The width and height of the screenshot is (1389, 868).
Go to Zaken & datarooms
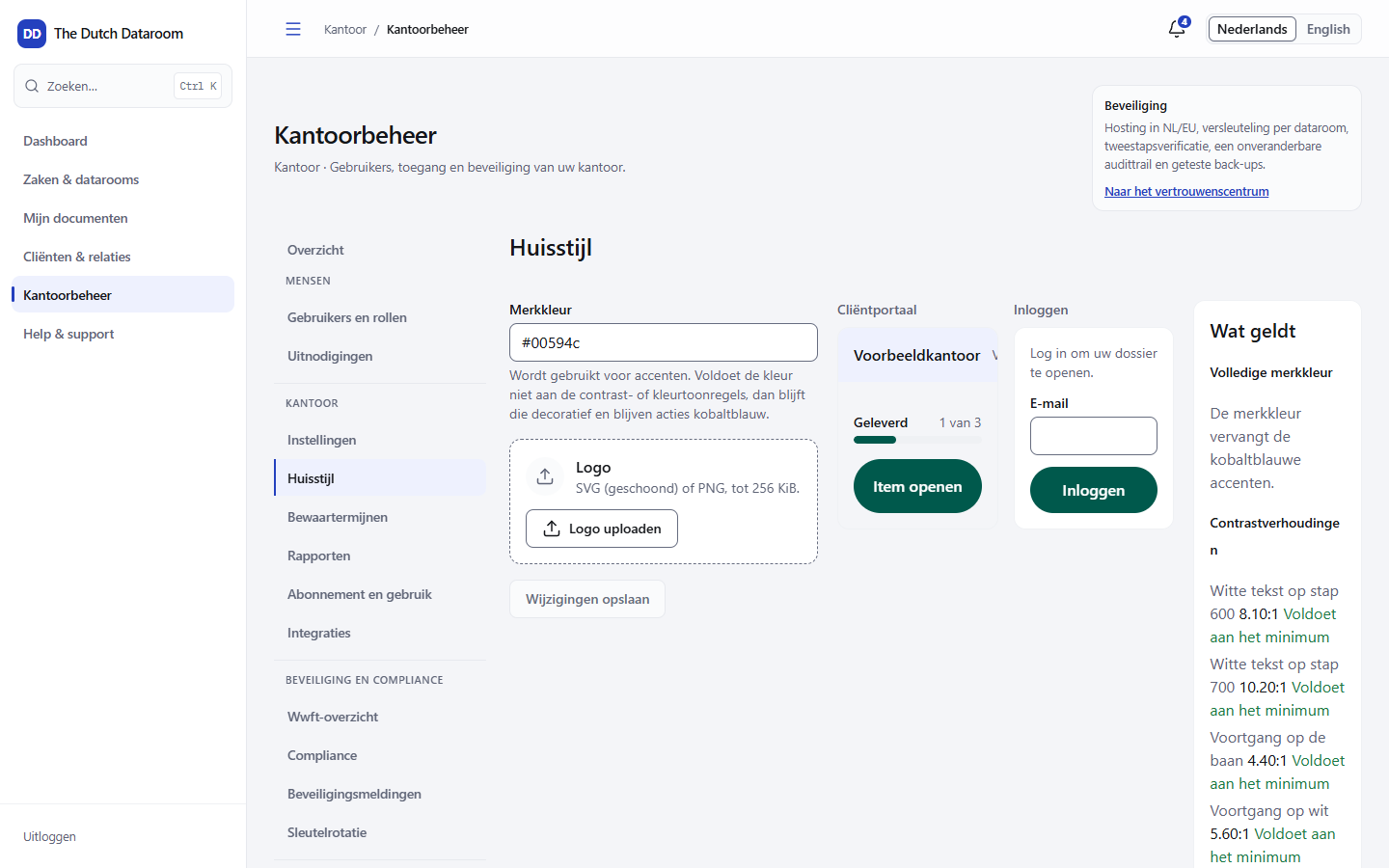tap(123, 179)
